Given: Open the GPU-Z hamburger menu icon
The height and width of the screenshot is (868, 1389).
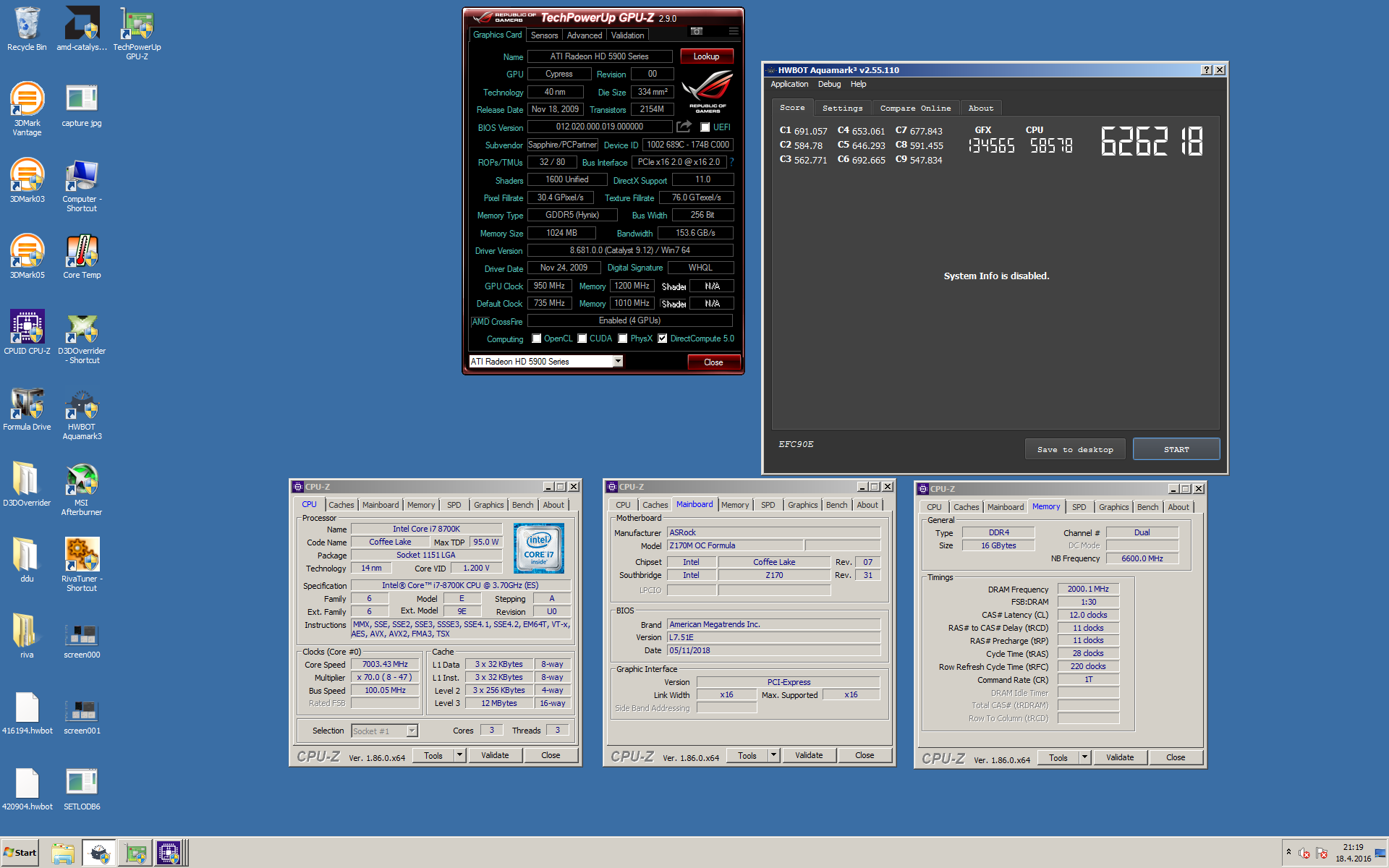Looking at the screenshot, I should (x=734, y=31).
